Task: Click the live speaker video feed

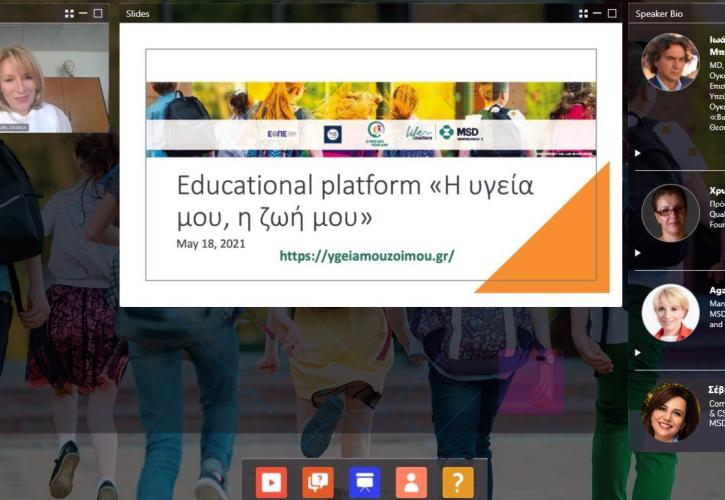Action: [54, 78]
